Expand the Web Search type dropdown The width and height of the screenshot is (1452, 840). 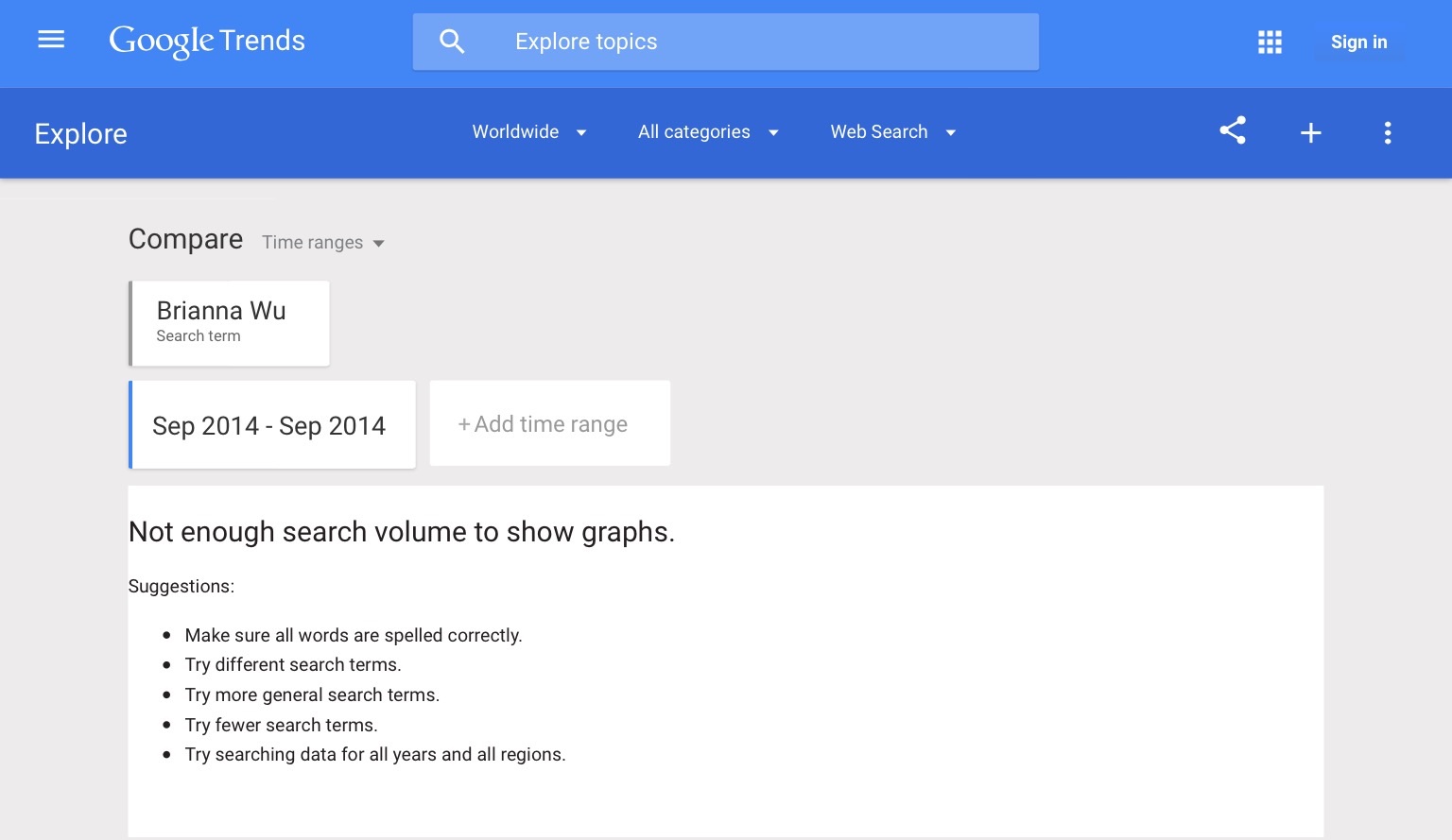893,132
